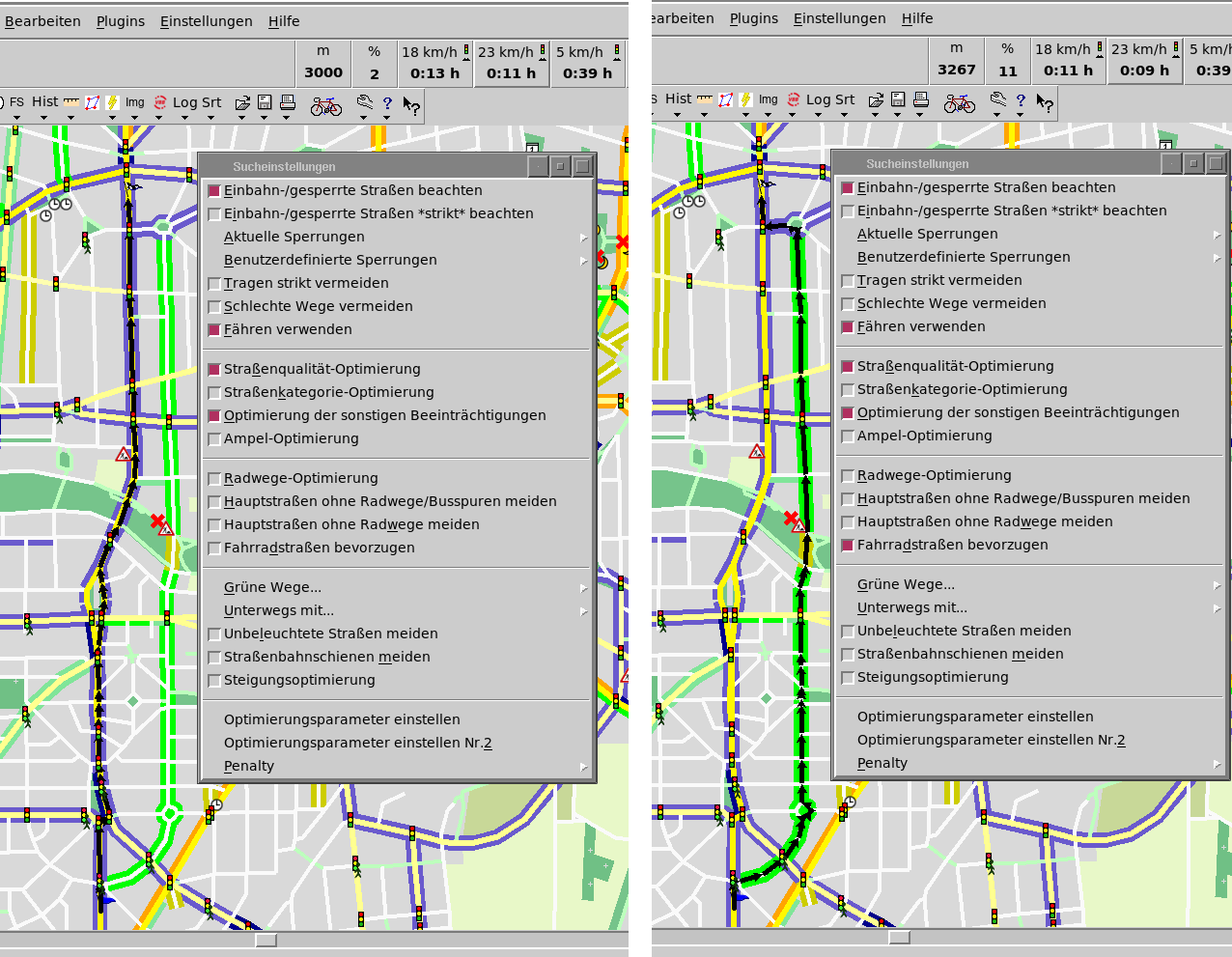This screenshot has height=957, width=1232.
Task: Open Plugins menu in left window
Action: pos(121,21)
